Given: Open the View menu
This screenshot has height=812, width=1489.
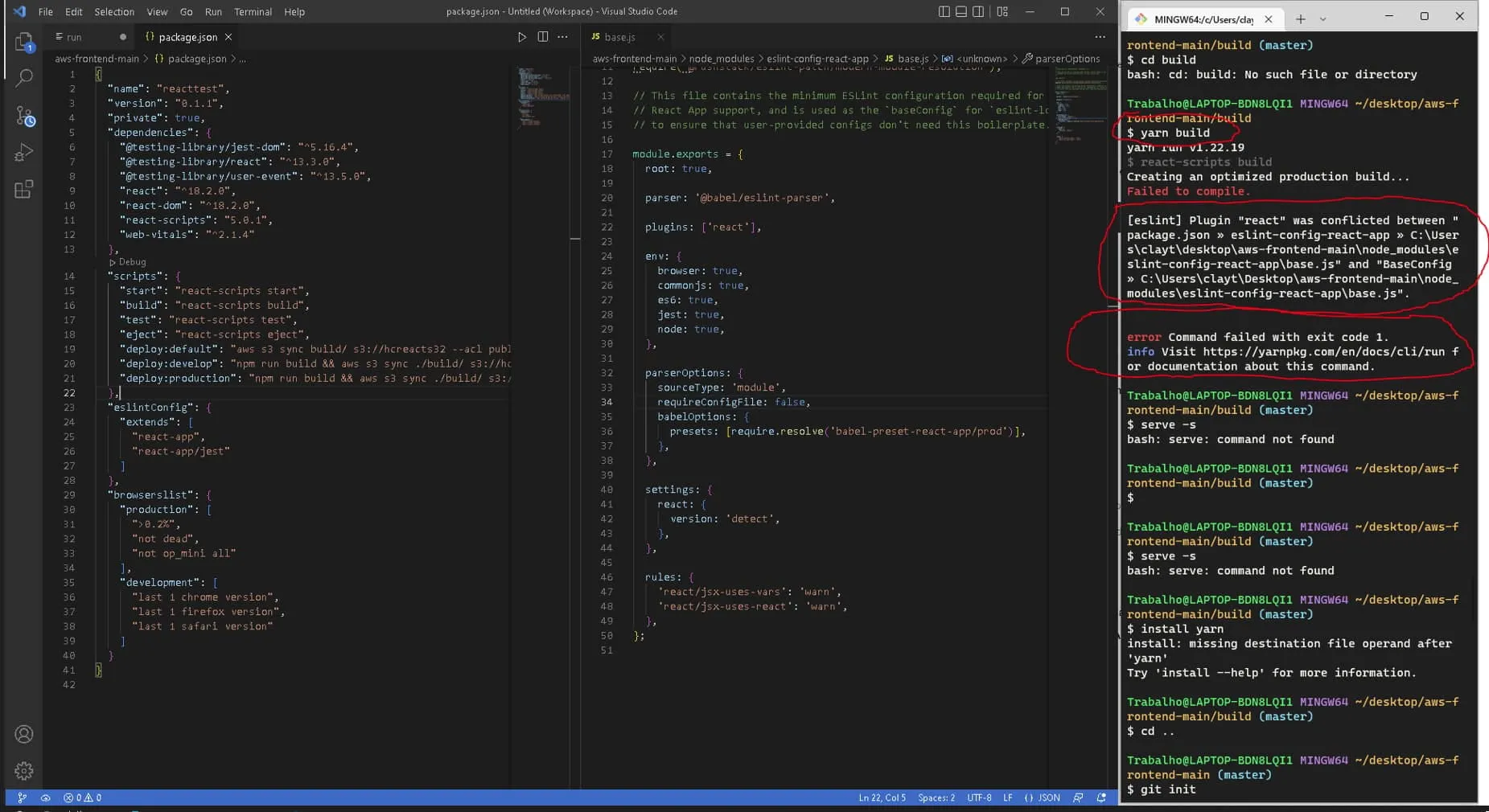Looking at the screenshot, I should [x=157, y=11].
